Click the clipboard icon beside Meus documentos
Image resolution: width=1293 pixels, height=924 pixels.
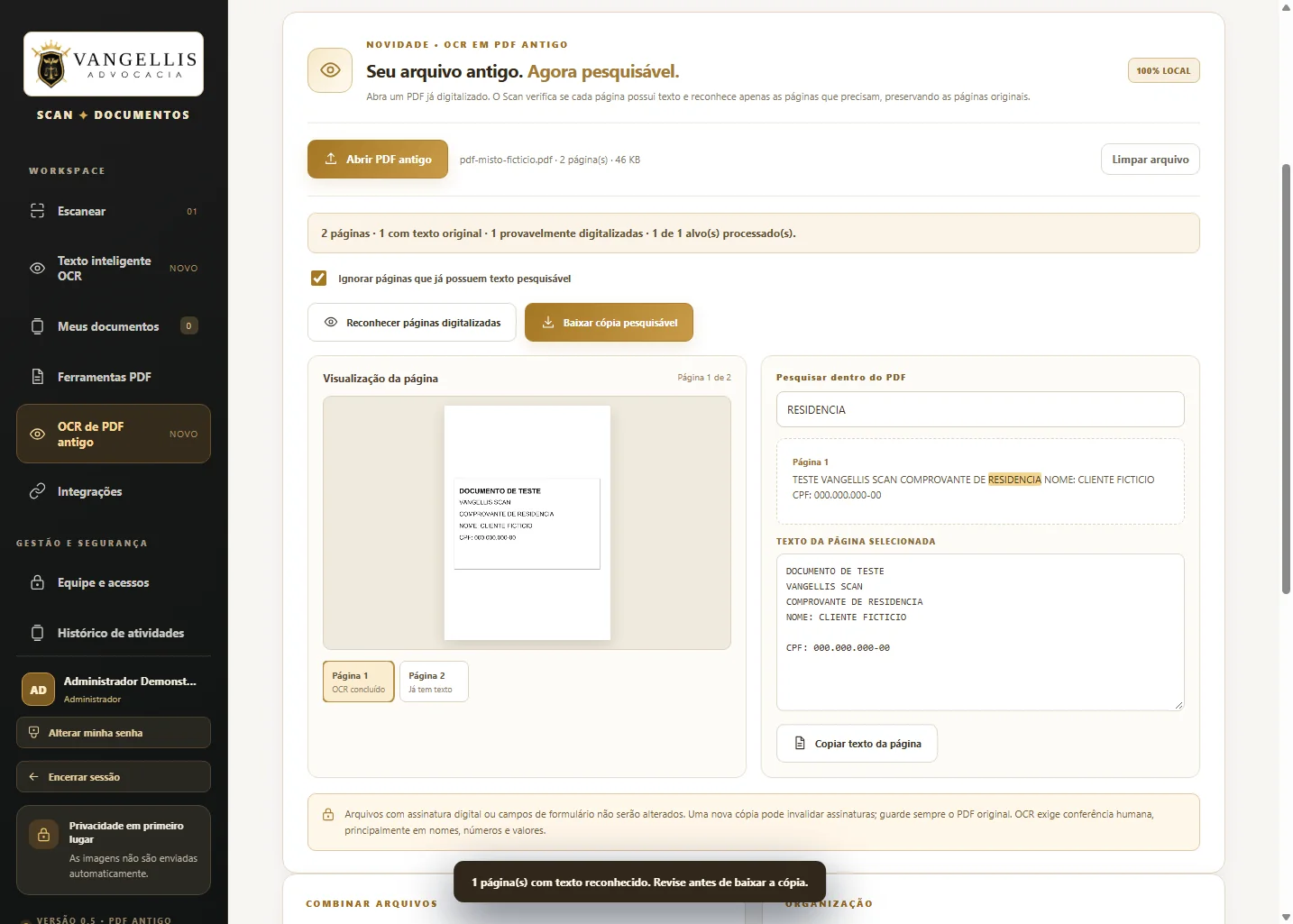coord(37,326)
